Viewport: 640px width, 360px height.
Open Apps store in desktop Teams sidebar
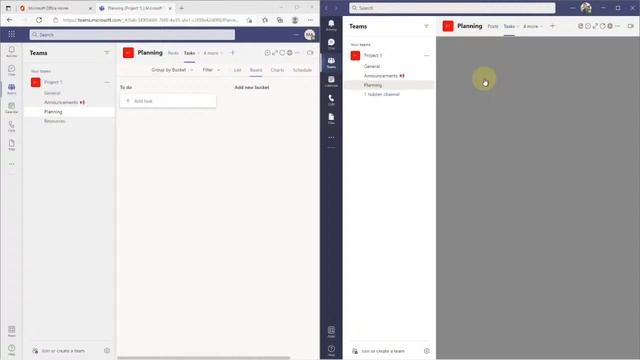(x=331, y=331)
